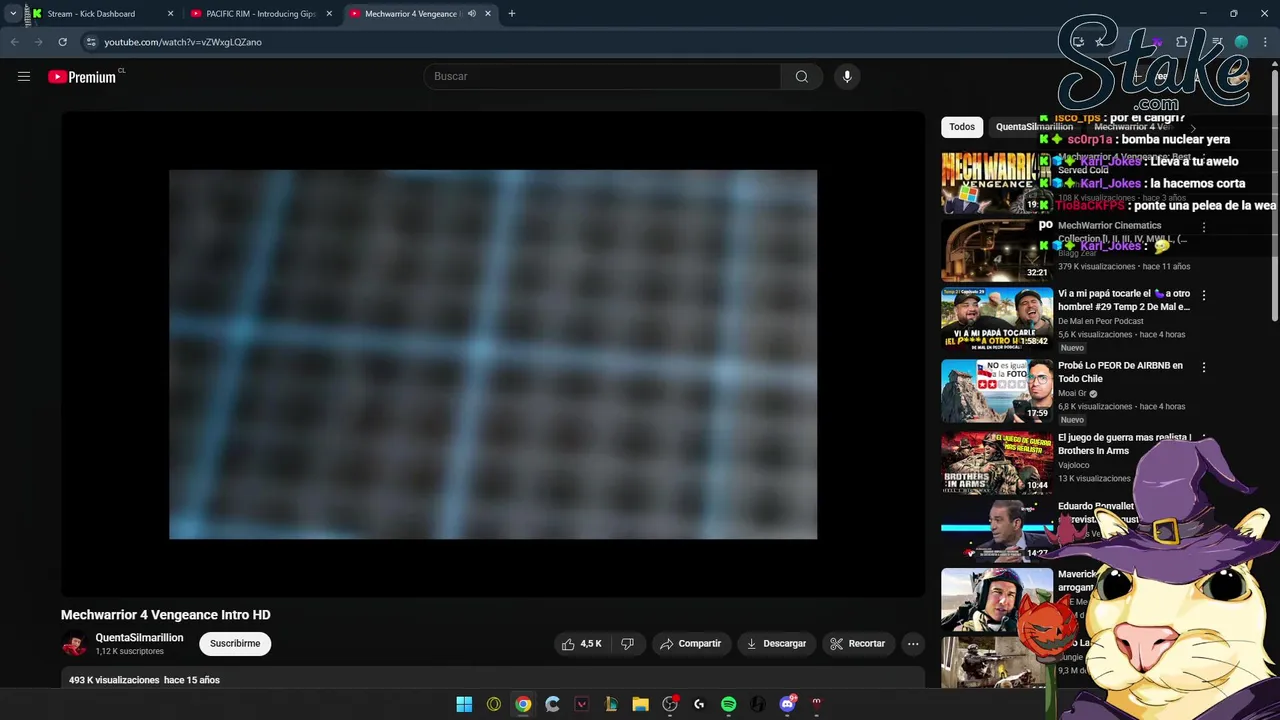Go back with browser back arrow
Screen dimensions: 1280x720
[x=14, y=42]
